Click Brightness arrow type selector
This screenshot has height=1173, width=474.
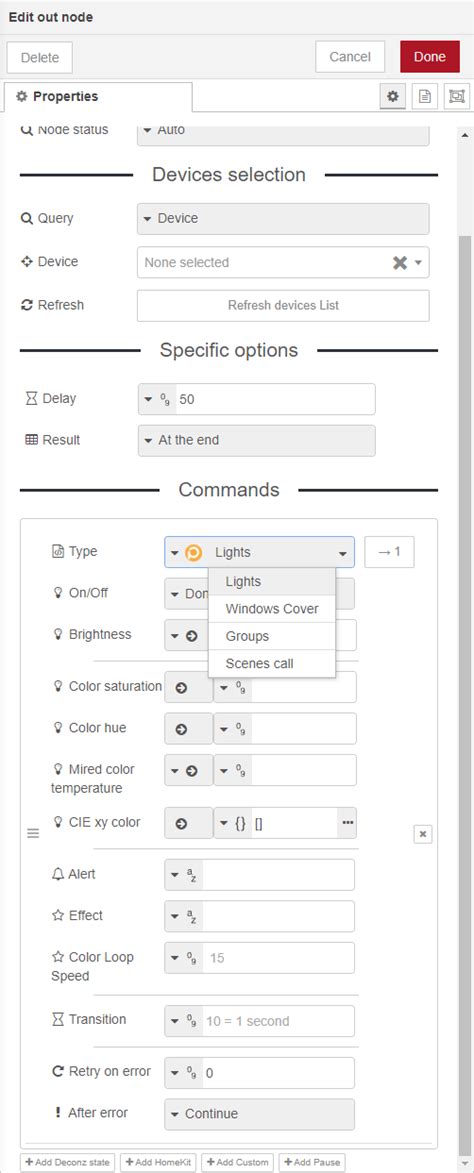(183, 635)
